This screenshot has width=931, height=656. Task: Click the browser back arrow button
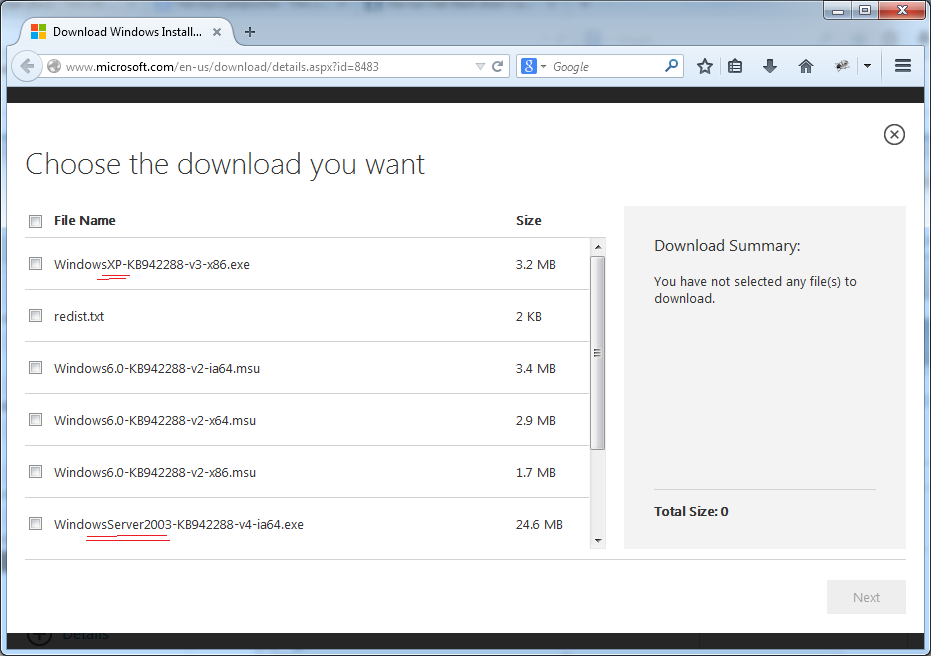click(x=27, y=66)
